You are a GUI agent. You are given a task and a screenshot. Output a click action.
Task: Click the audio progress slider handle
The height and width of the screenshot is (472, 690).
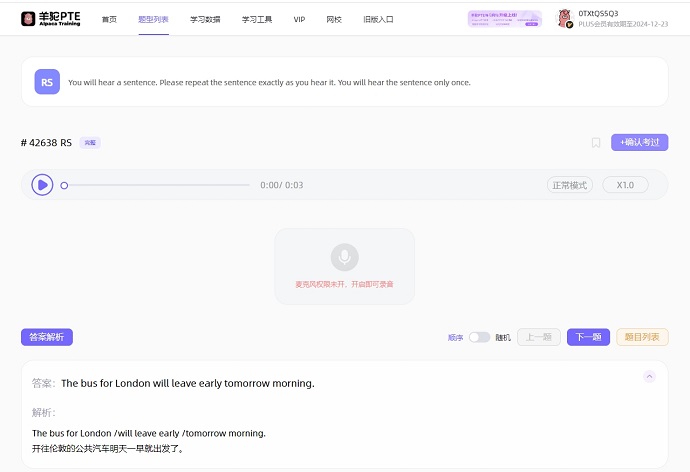tap(64, 185)
